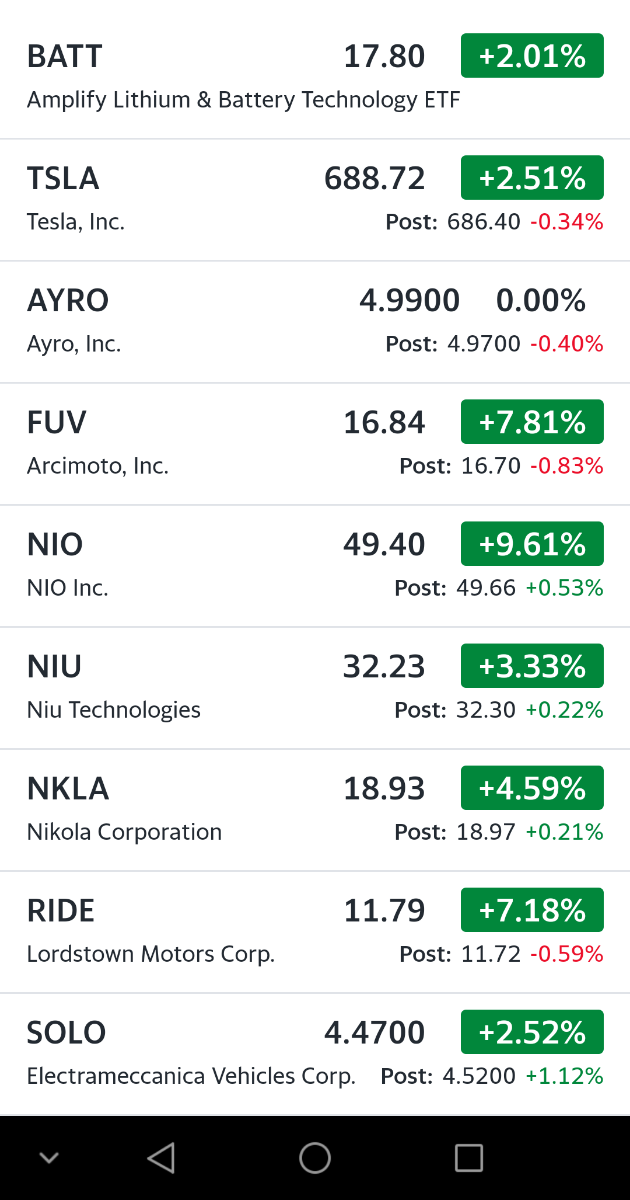Open the TSLA ticker symbol
The height and width of the screenshot is (1200, 630).
point(63,178)
